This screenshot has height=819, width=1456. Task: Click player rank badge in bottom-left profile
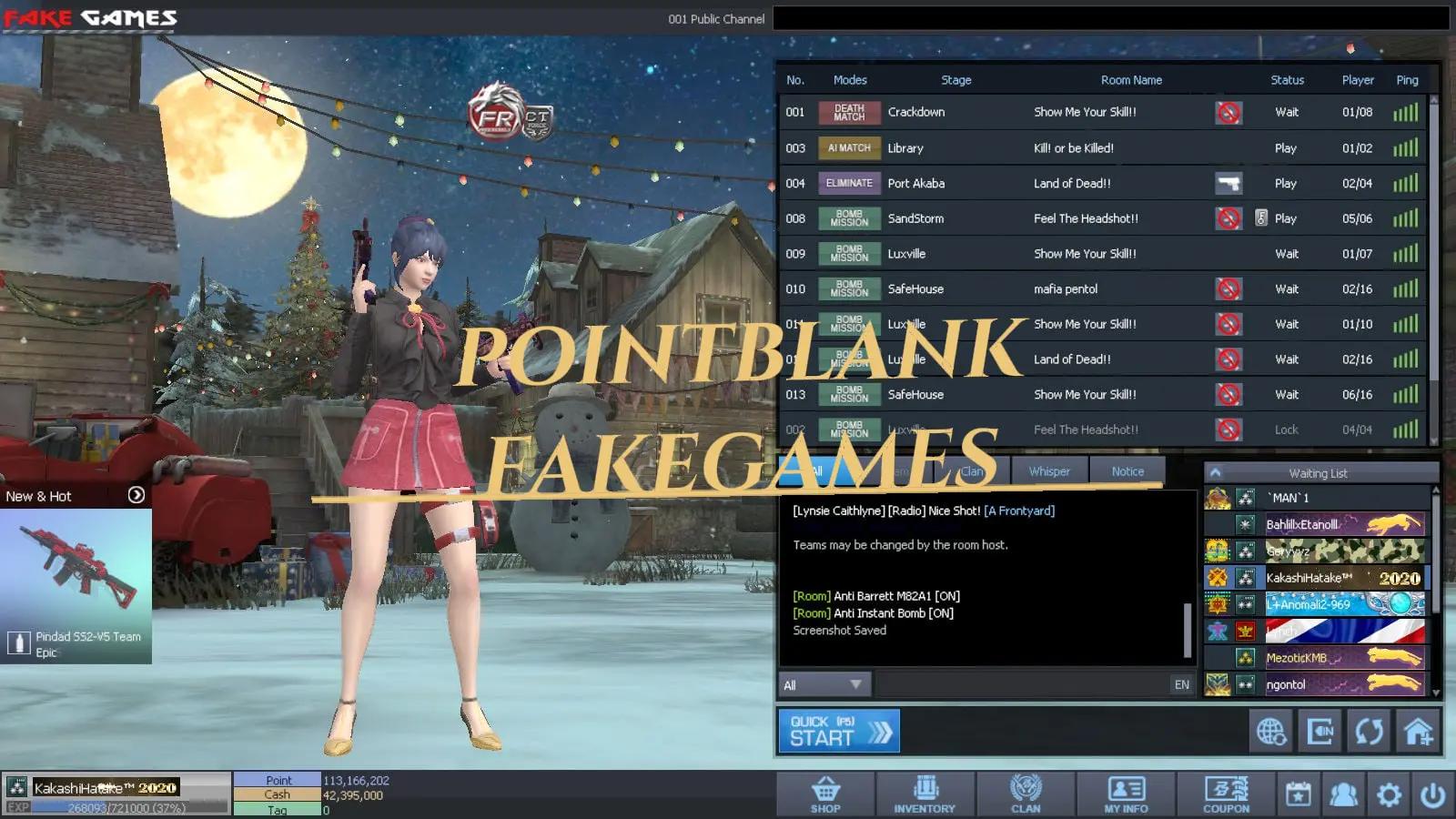point(16,787)
